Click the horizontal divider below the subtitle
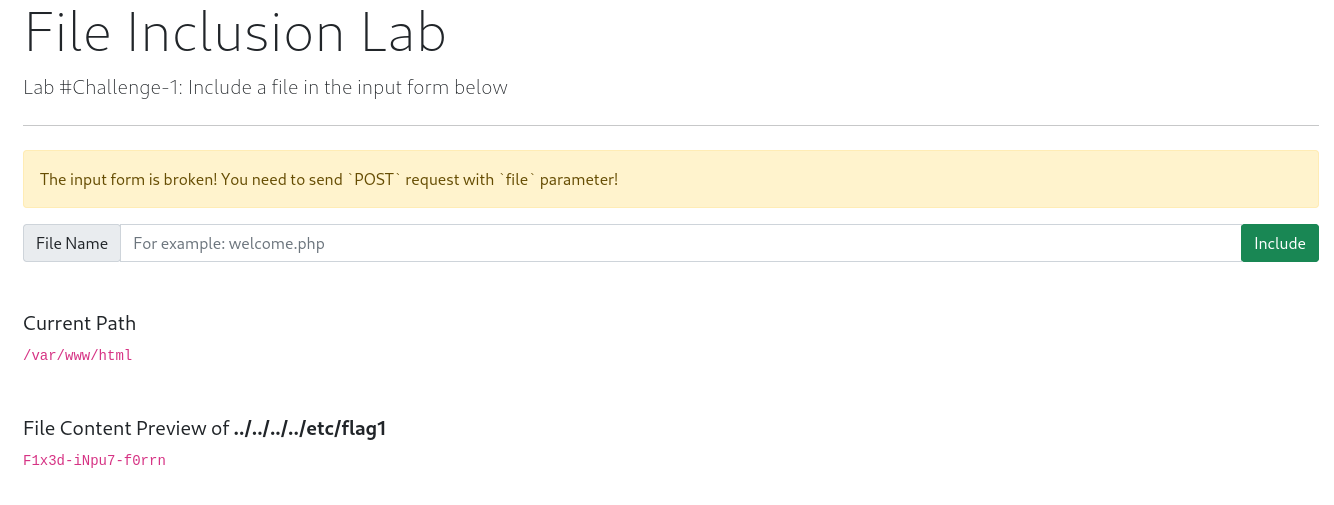 coord(671,125)
